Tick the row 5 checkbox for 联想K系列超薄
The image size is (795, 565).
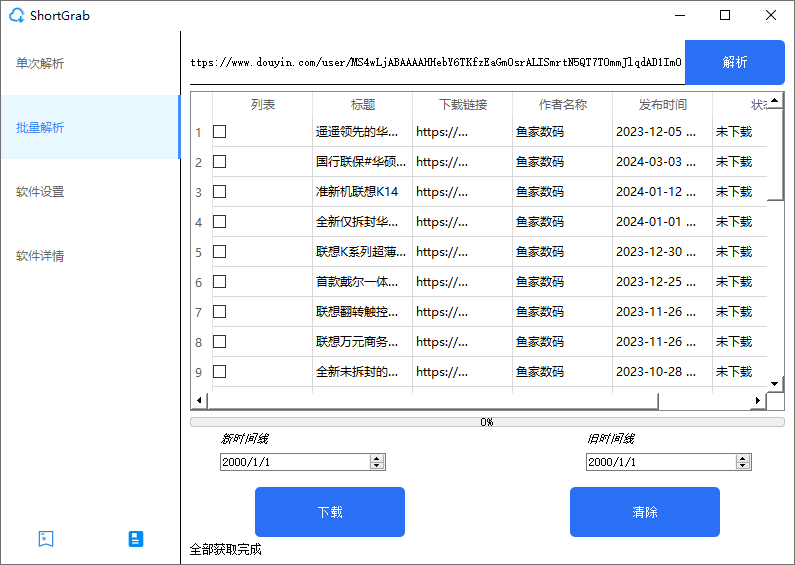tap(219, 252)
